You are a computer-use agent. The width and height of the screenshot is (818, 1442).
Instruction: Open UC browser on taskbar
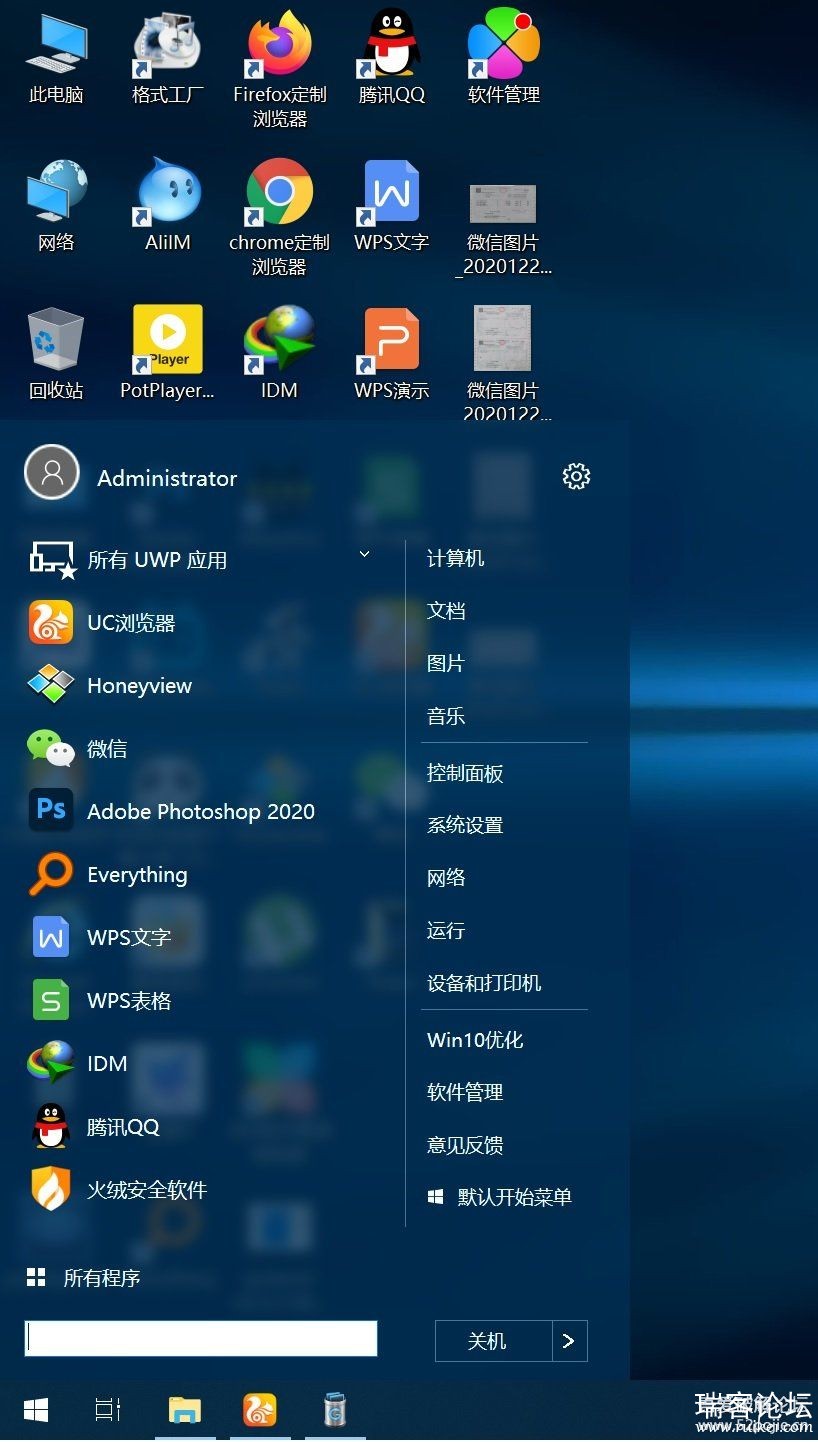pyautogui.click(x=260, y=1410)
